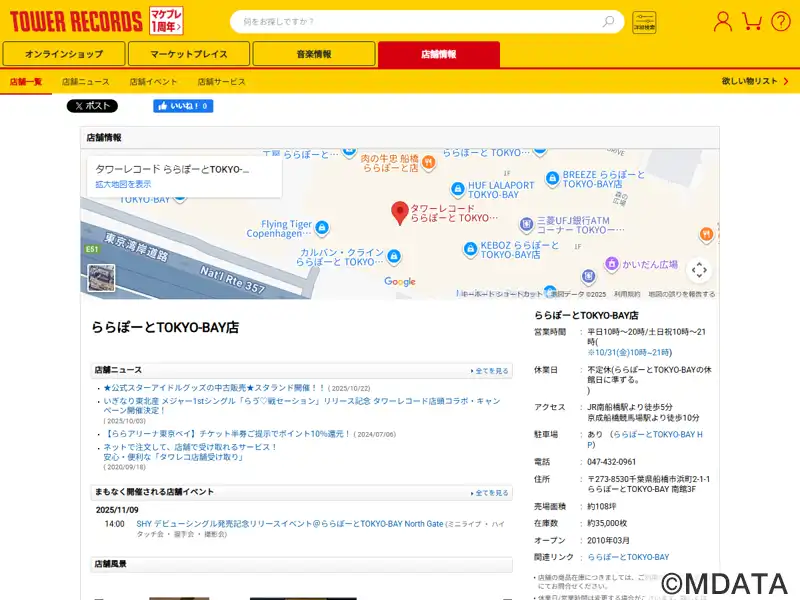Screen dimensions: 800x600
Task: Click the Facebook いいね! button
Action: click(183, 106)
